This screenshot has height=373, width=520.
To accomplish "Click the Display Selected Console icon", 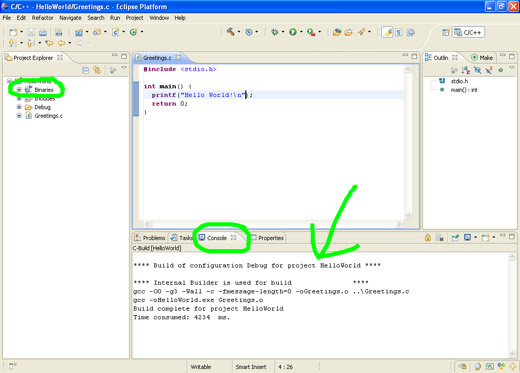I will 468,237.
